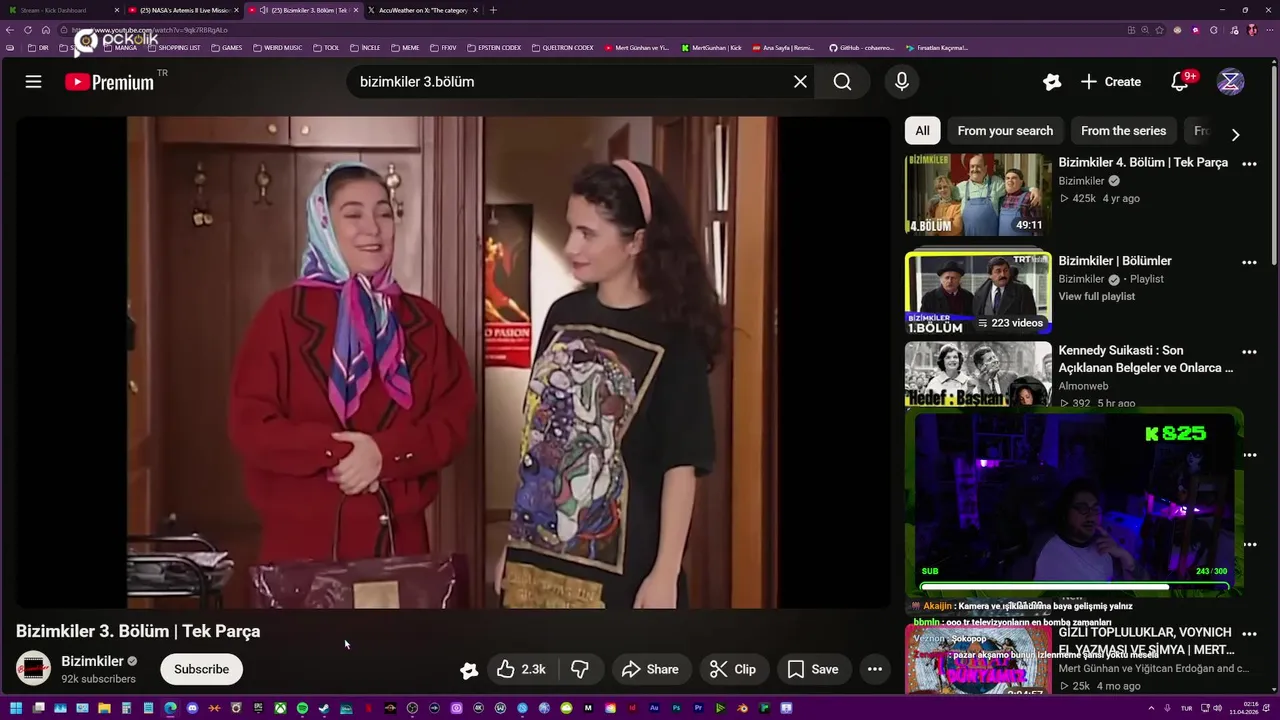The height and width of the screenshot is (720, 1280).
Task: Switch to AccuWeather on X tab
Action: pos(423,10)
